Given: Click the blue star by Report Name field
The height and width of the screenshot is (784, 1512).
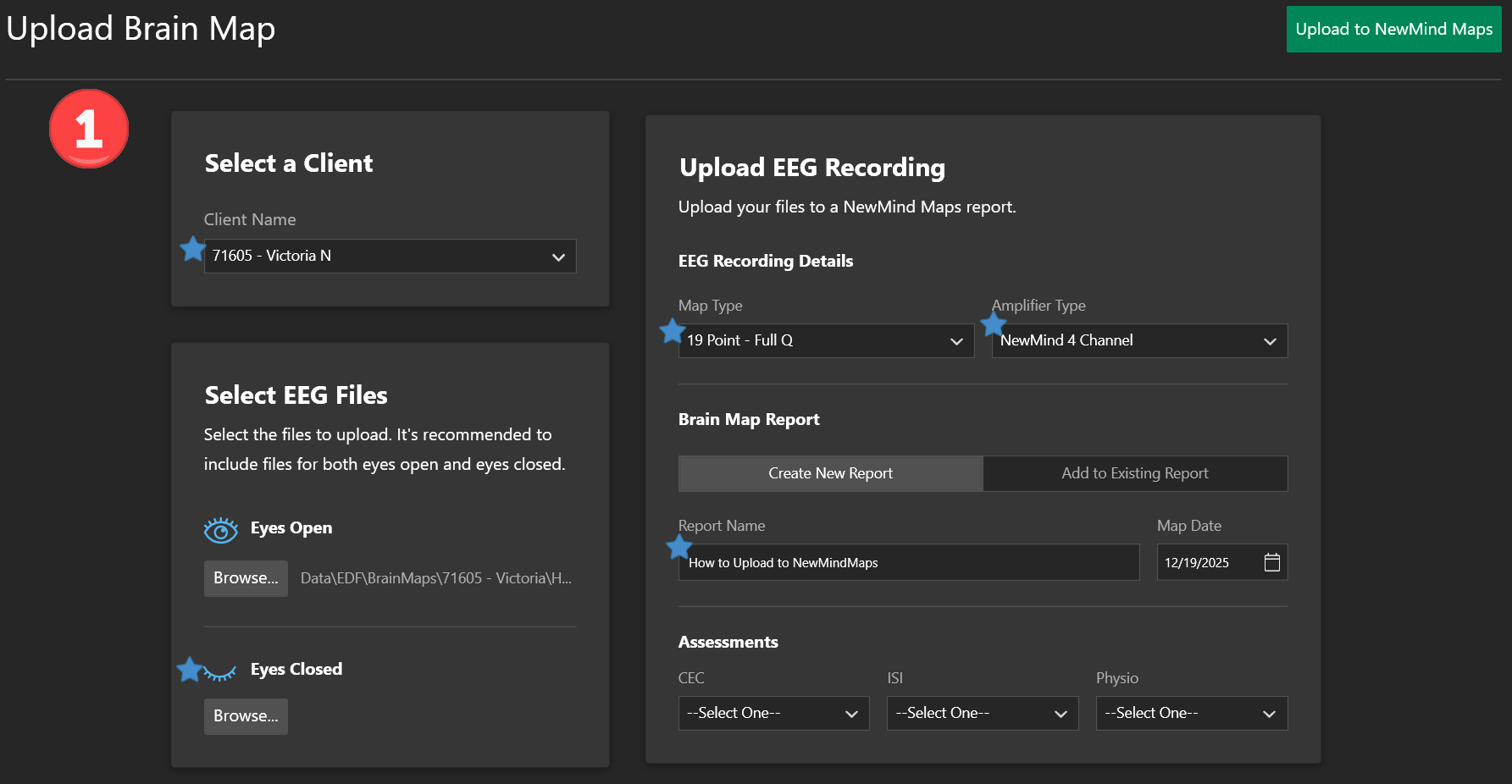Looking at the screenshot, I should 679,547.
